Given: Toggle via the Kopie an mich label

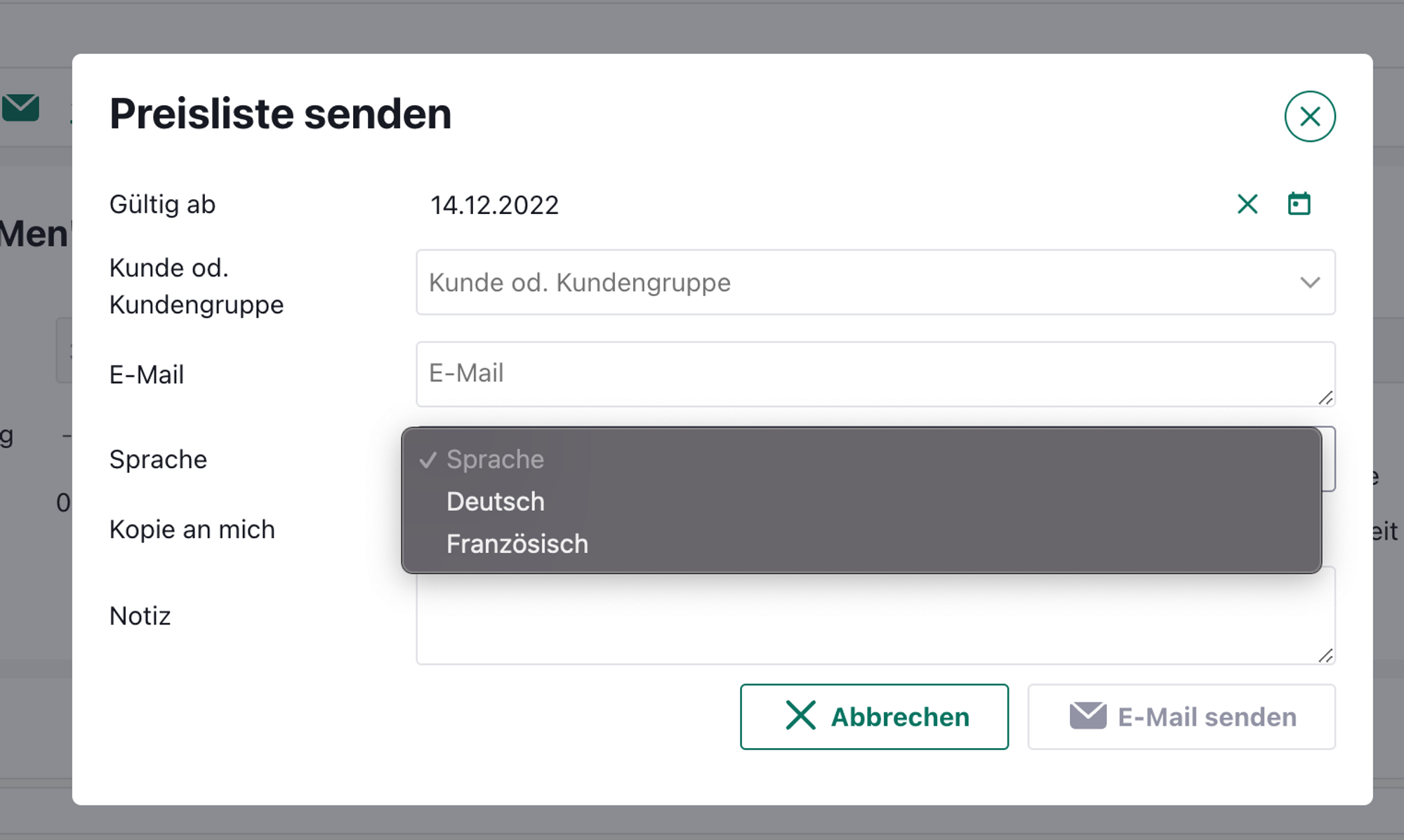Looking at the screenshot, I should coord(192,529).
